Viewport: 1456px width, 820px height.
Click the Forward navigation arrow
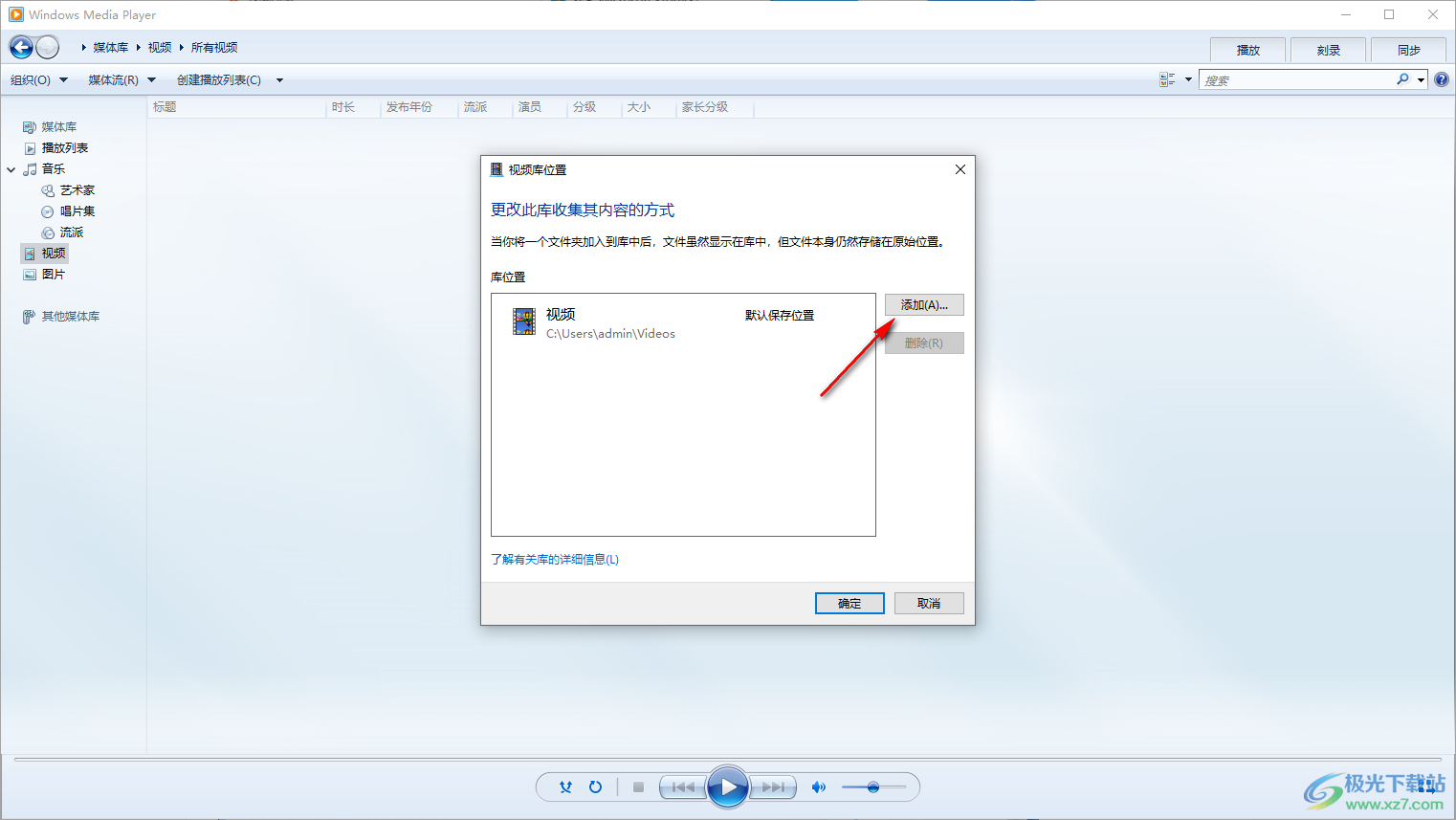[47, 47]
